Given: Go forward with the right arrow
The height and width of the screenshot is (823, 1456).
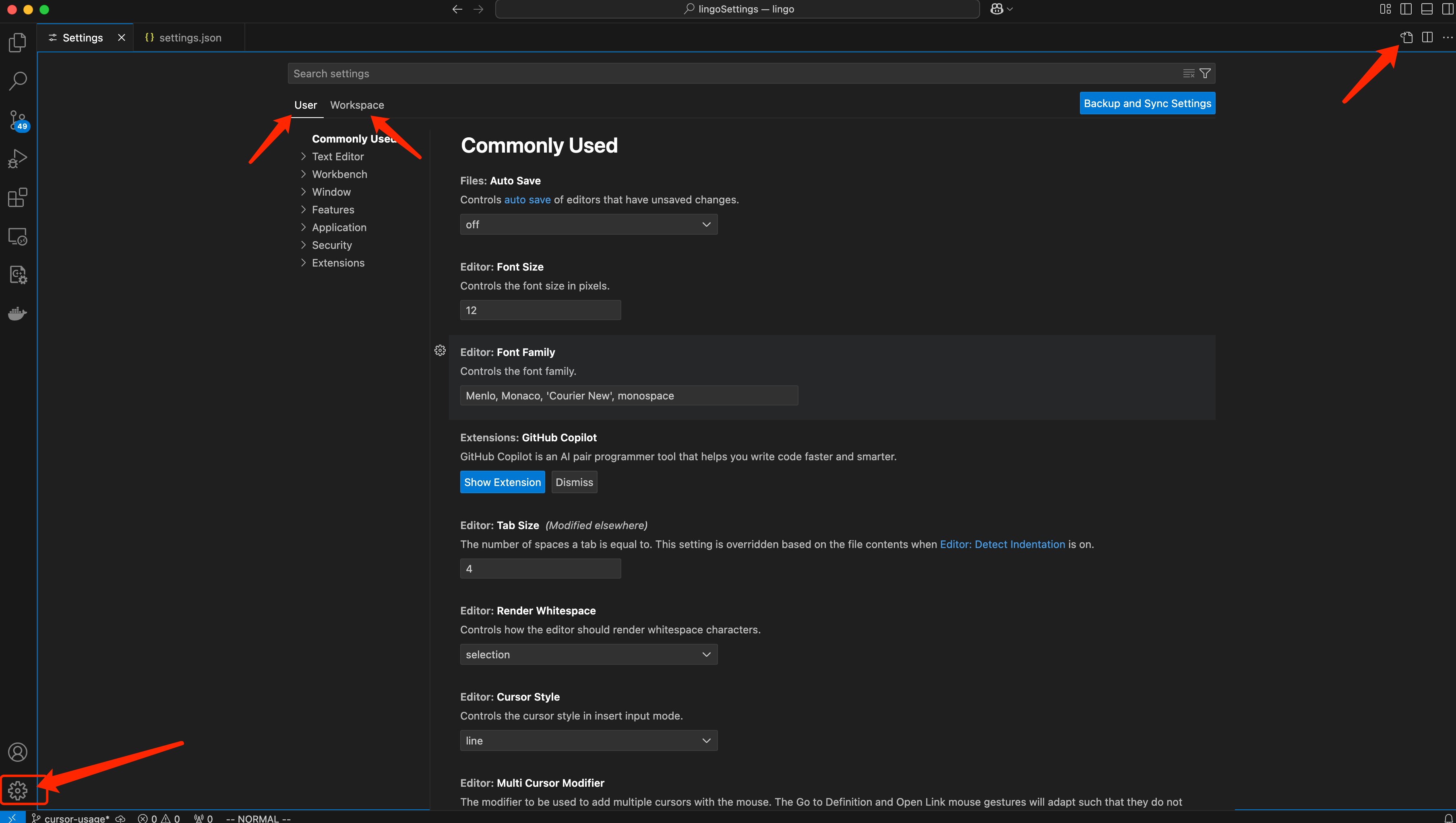Looking at the screenshot, I should click(x=478, y=9).
